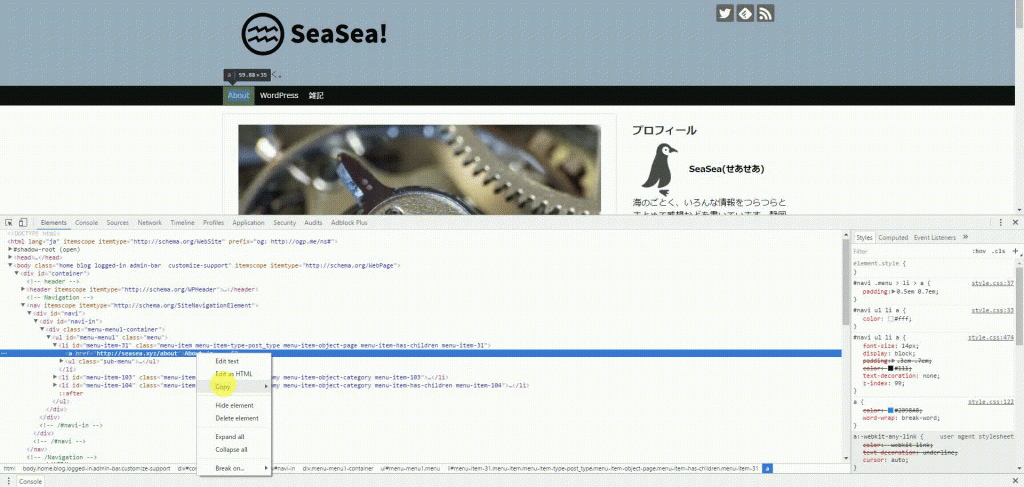
Task: Click the blue color swatch in the a rule
Action: pos(891,410)
